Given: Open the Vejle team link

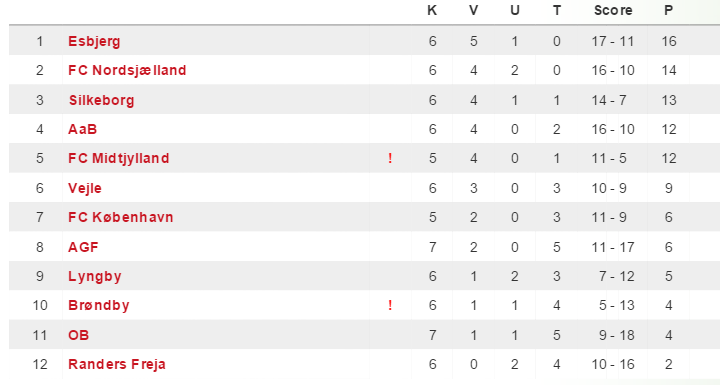Looking at the screenshot, I should coord(84,188).
